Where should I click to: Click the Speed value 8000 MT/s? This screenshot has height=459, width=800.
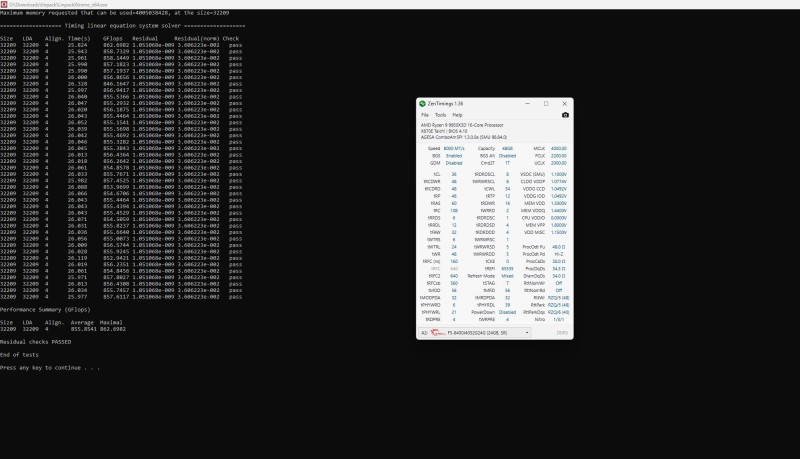pos(454,148)
